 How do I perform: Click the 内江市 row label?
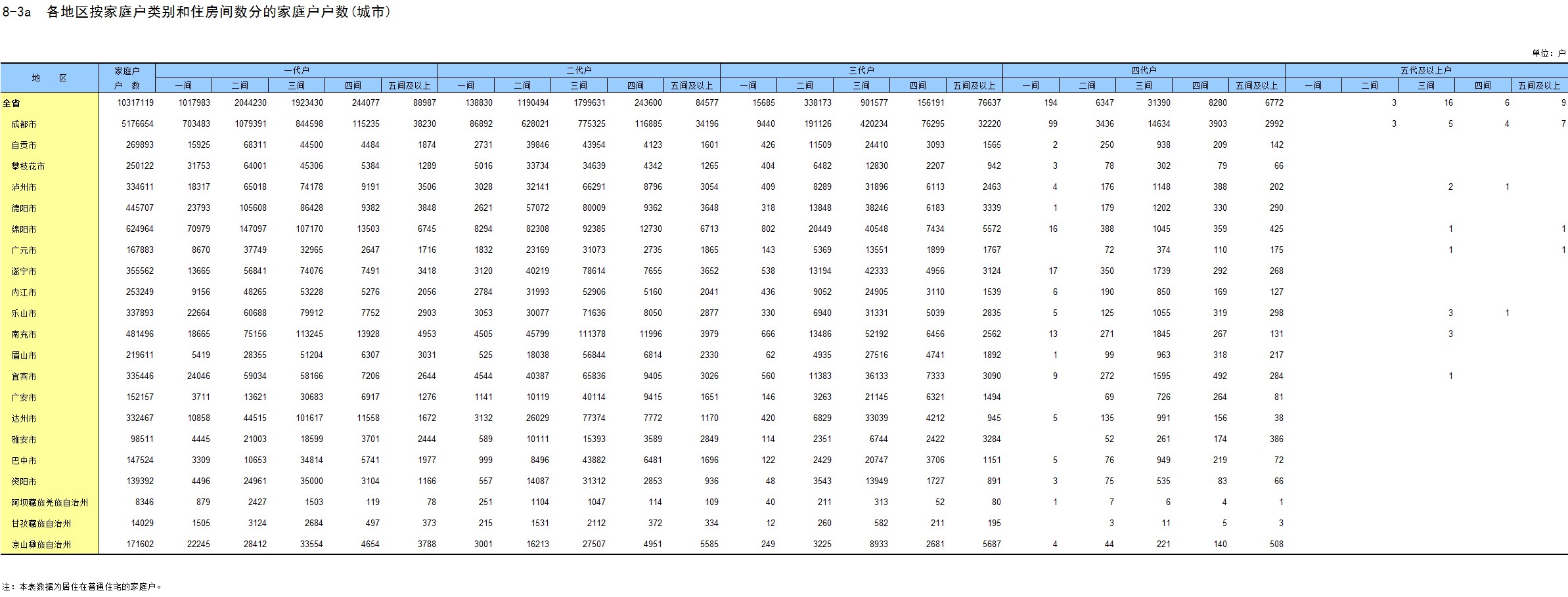coord(24,292)
